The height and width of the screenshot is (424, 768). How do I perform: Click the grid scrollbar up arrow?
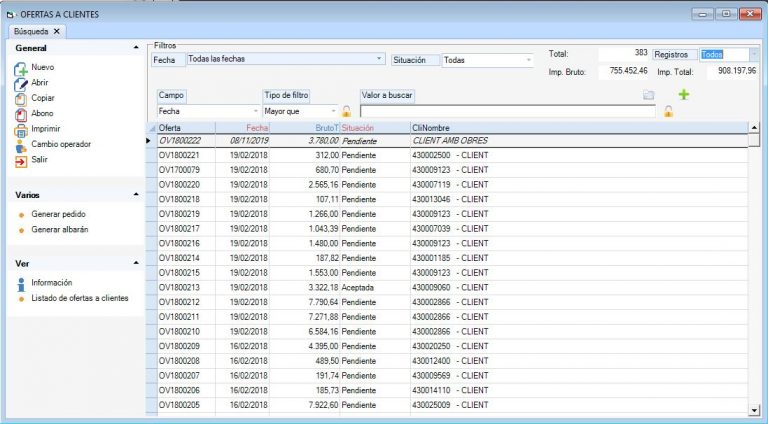[754, 128]
